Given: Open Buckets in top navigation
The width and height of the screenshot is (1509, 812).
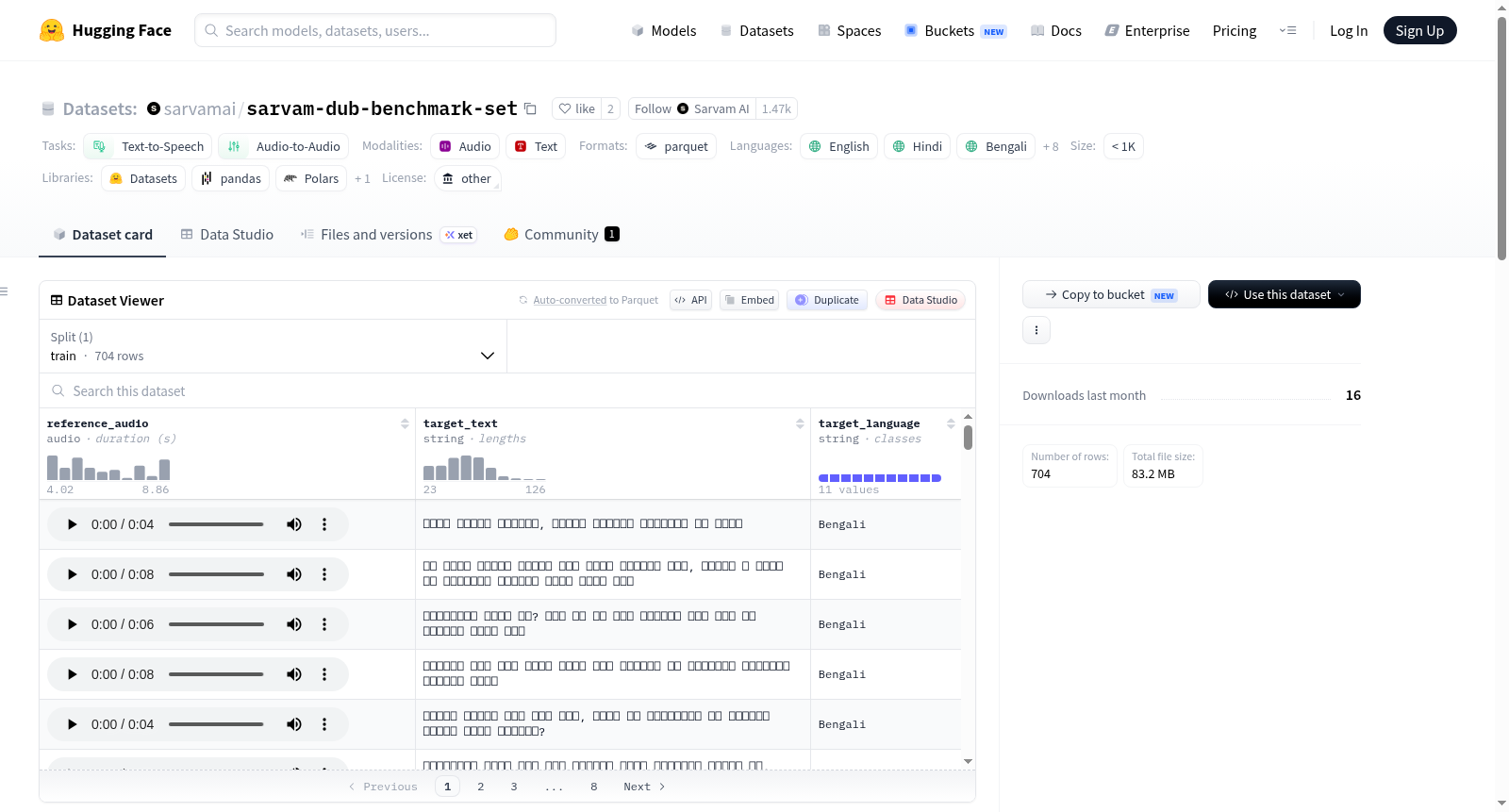Looking at the screenshot, I should [x=955, y=30].
